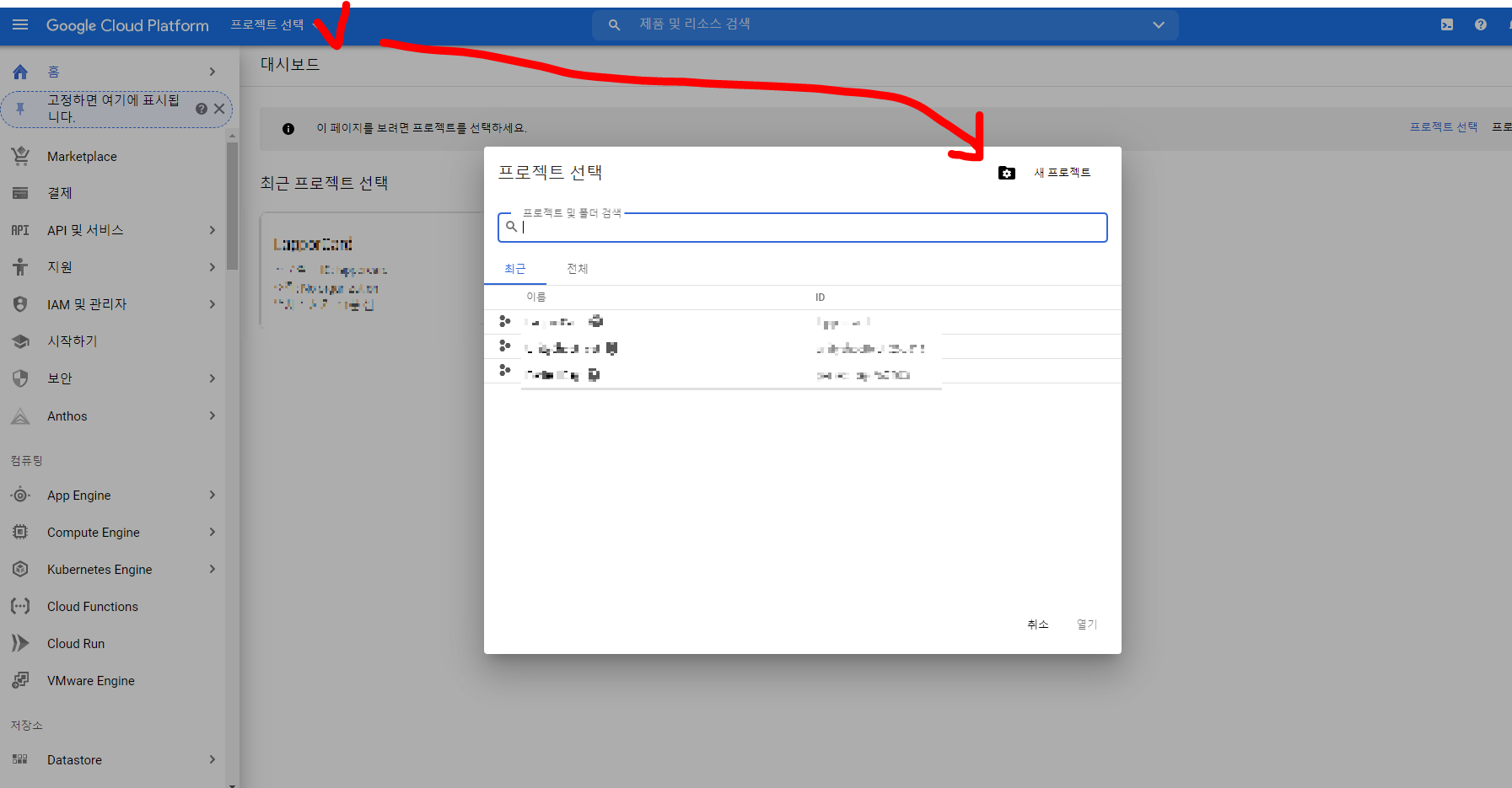Open the recent project card on dashboard
Image resolution: width=1512 pixels, height=788 pixels.
(x=372, y=270)
